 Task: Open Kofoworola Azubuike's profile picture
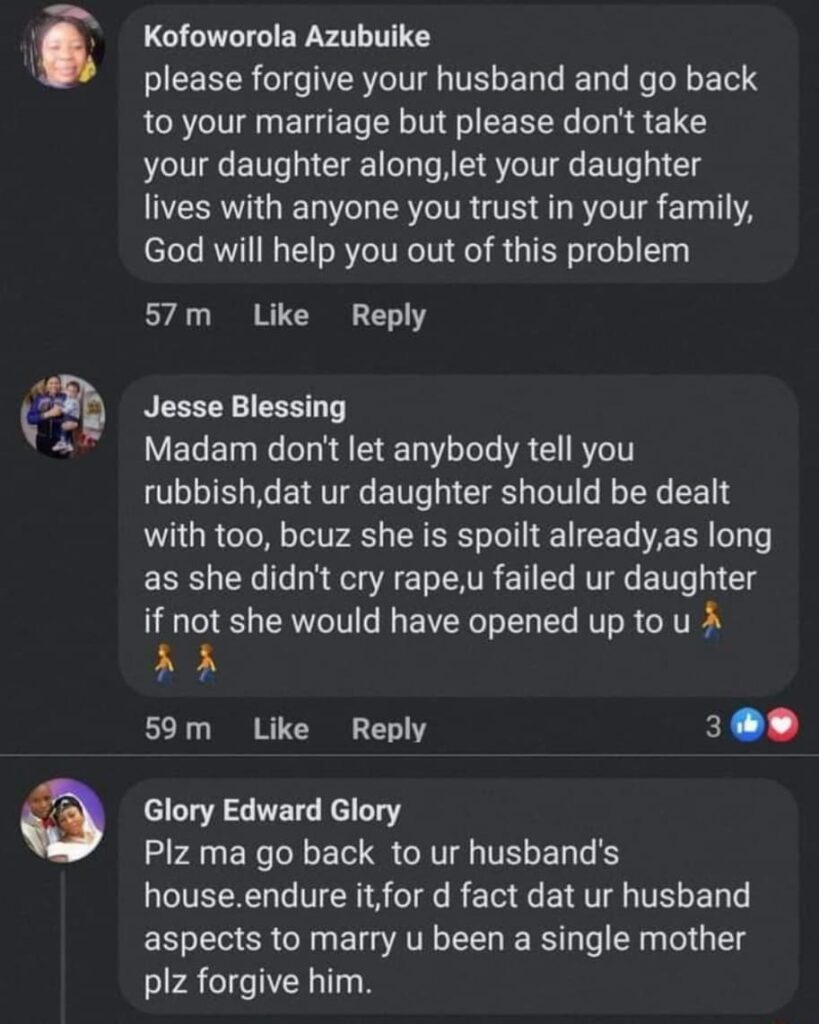click(x=62, y=47)
